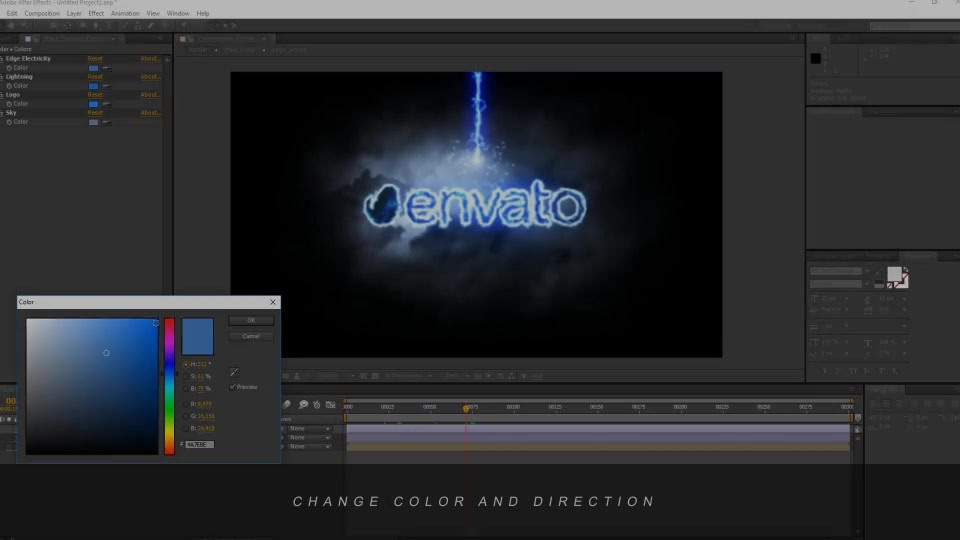Open the Edit menu
960x540 pixels.
pyautogui.click(x=12, y=13)
